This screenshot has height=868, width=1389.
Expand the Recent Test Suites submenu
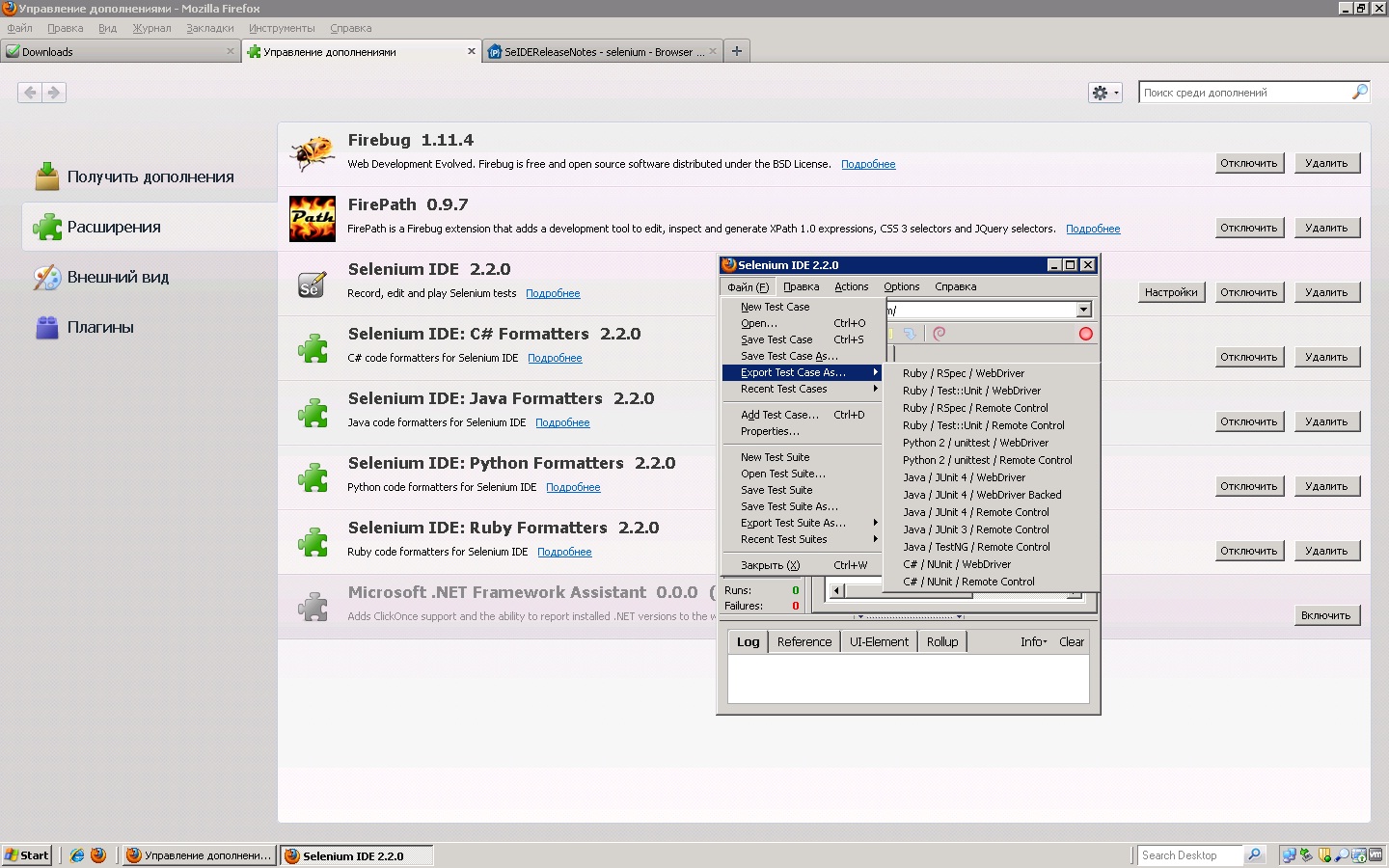tap(801, 539)
